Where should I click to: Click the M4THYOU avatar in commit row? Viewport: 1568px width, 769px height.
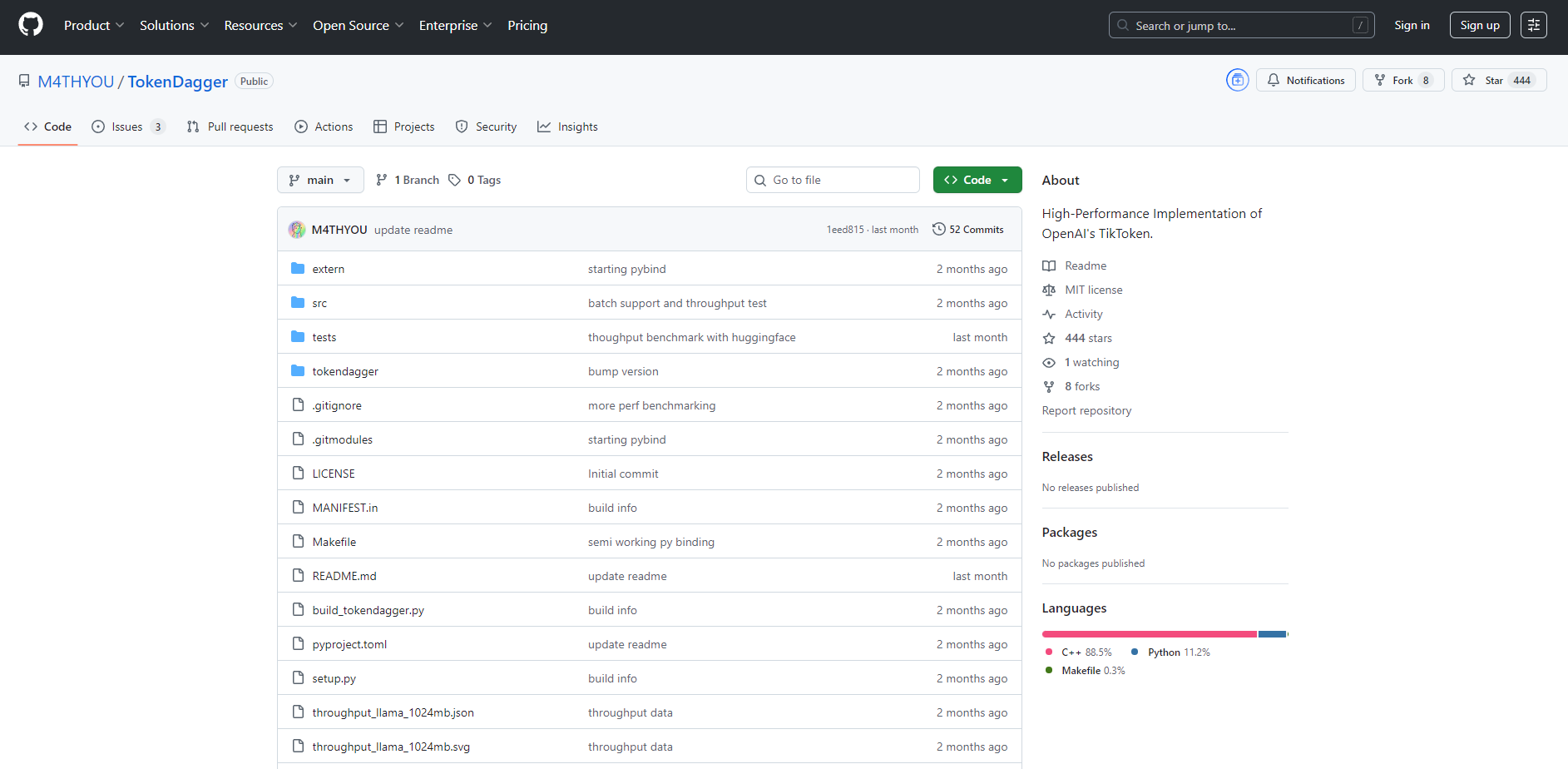(x=297, y=230)
